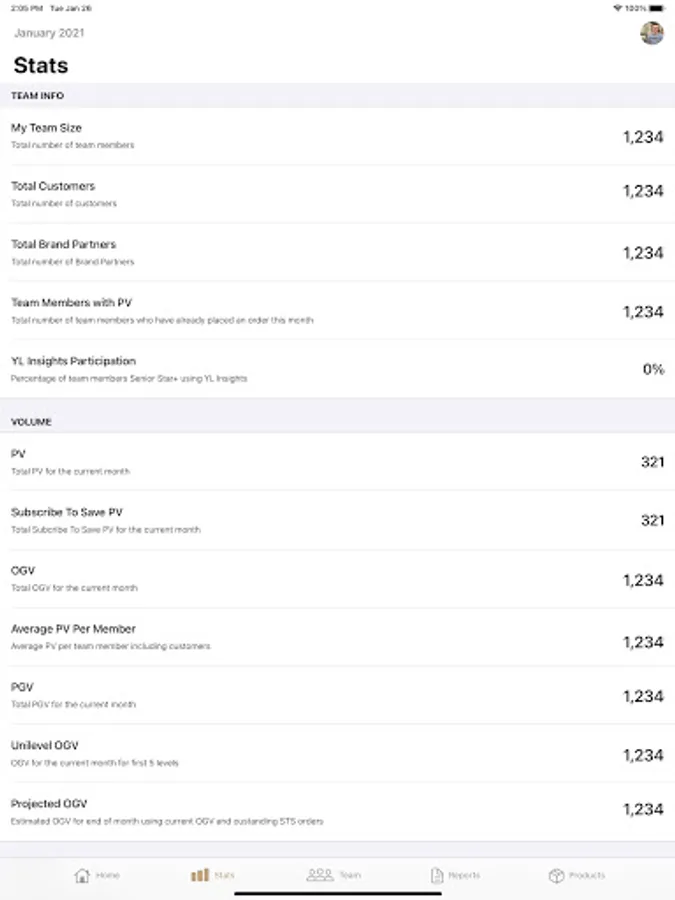Select the Stats bar chart icon

(x=200, y=875)
